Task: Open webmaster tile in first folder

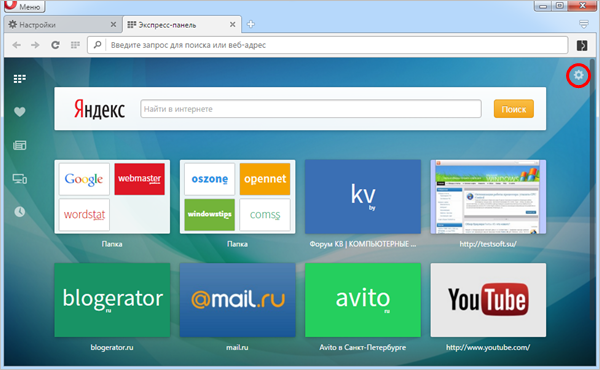Action: [140, 179]
